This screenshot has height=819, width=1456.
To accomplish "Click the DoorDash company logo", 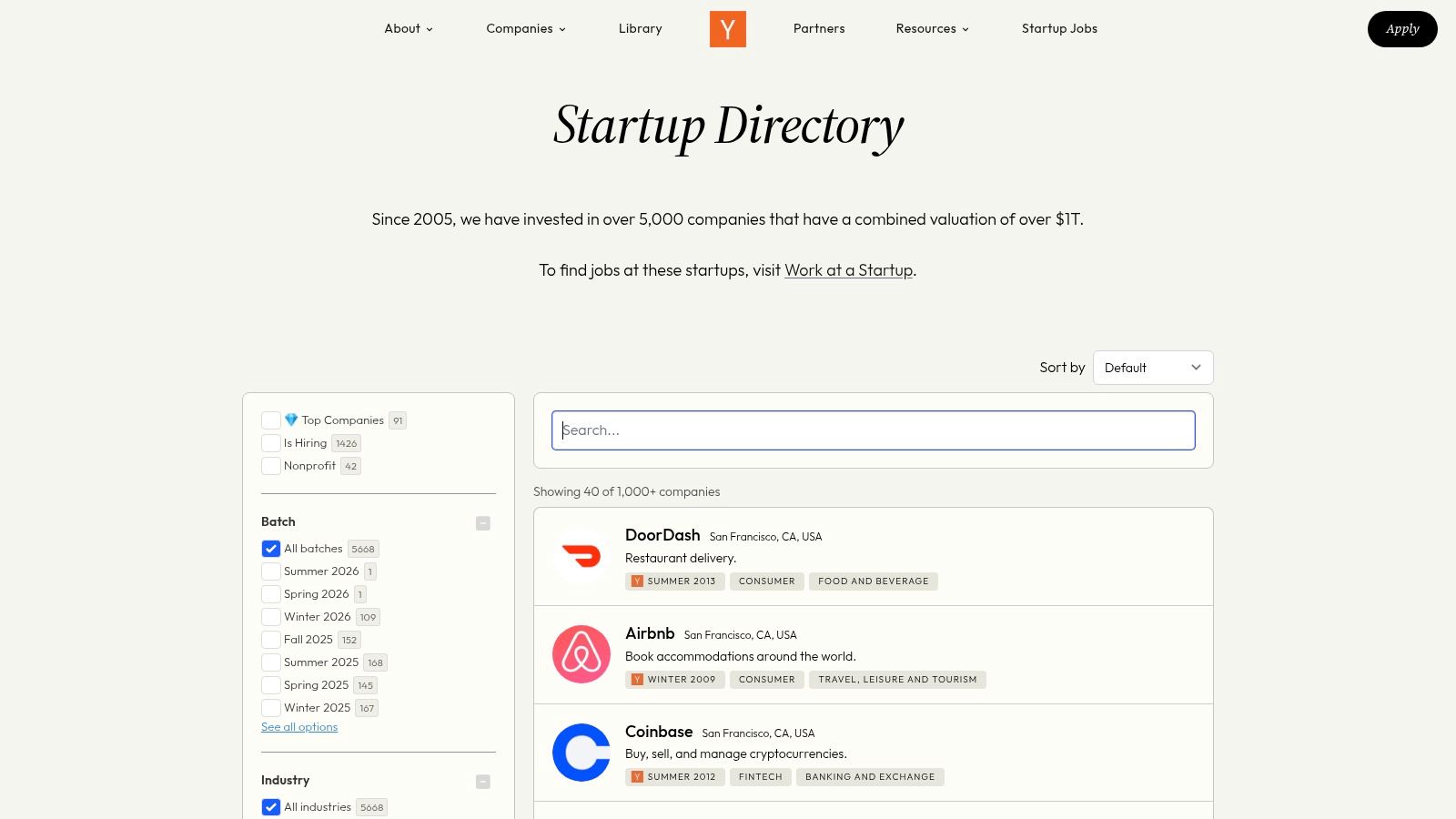I will 581,556.
